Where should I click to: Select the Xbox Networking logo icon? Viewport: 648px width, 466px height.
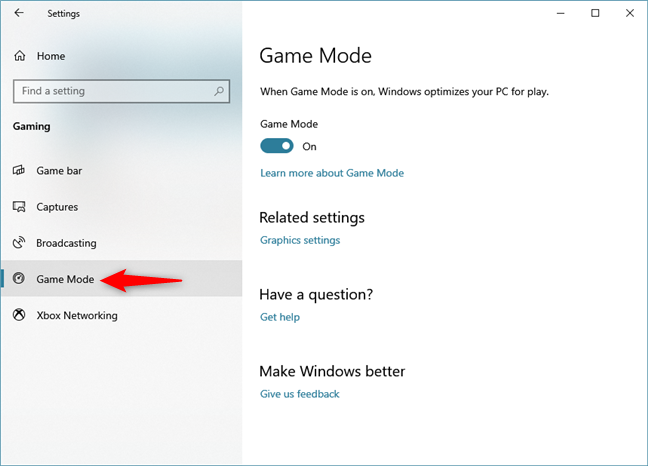point(19,315)
